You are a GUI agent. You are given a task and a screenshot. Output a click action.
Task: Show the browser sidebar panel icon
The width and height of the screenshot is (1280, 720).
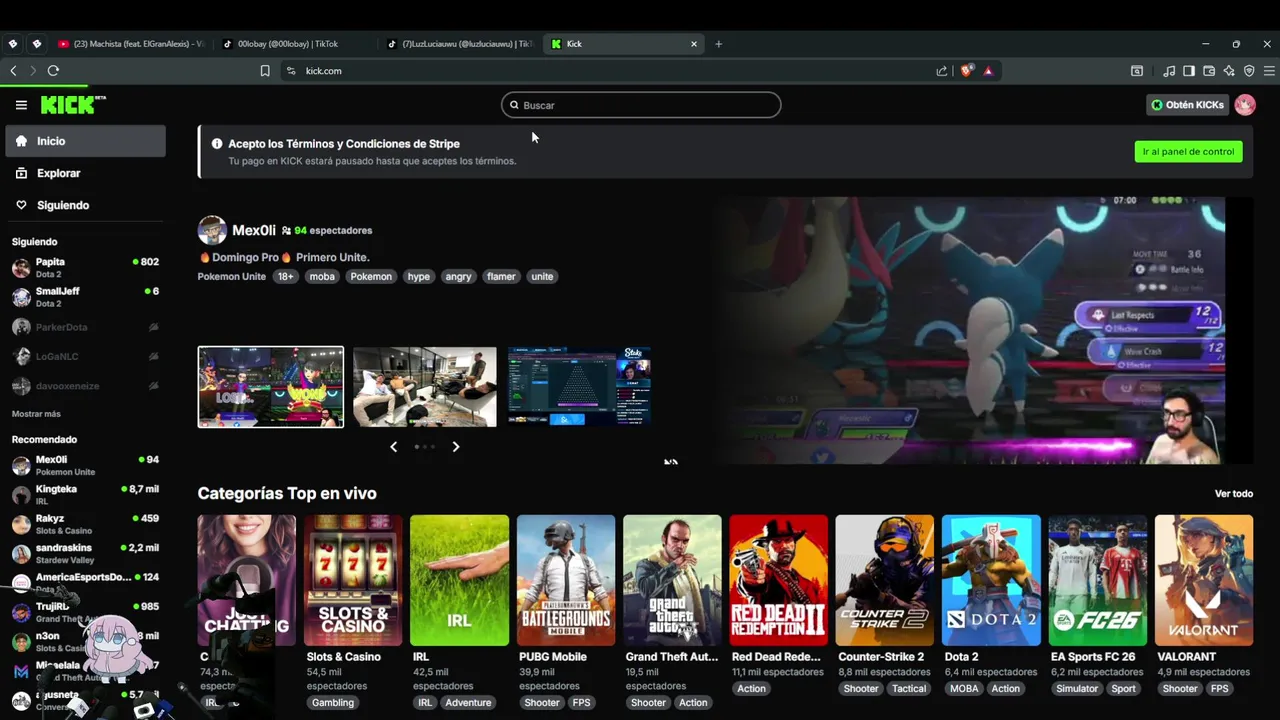[1189, 71]
